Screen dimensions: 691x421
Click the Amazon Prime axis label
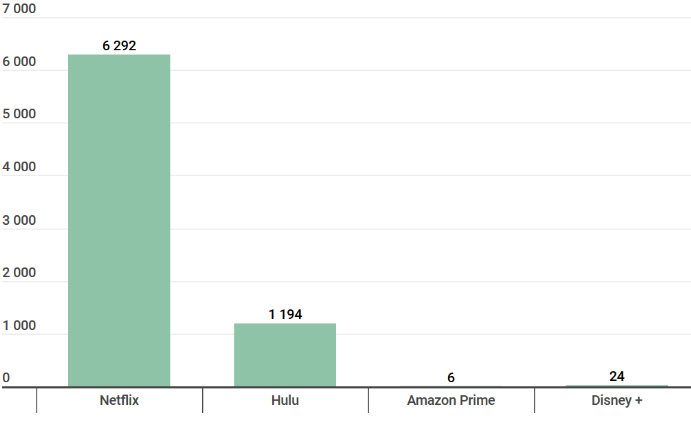pyautogui.click(x=451, y=401)
